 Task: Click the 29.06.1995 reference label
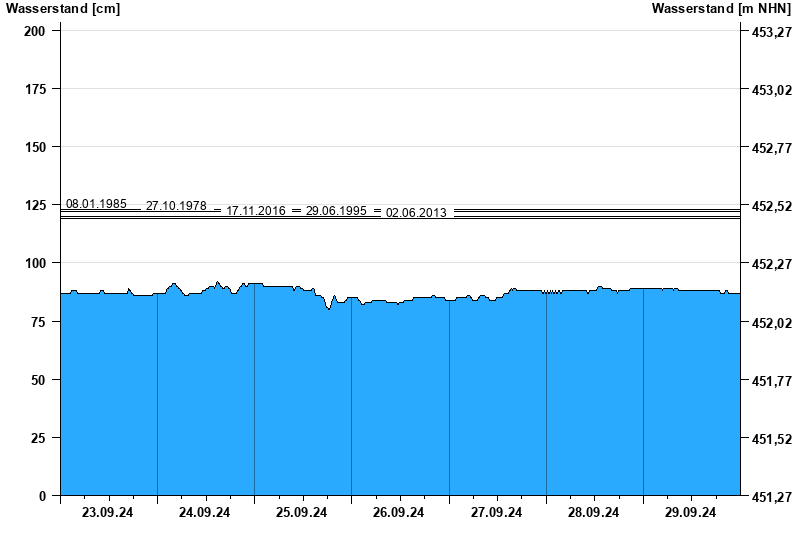(336, 211)
